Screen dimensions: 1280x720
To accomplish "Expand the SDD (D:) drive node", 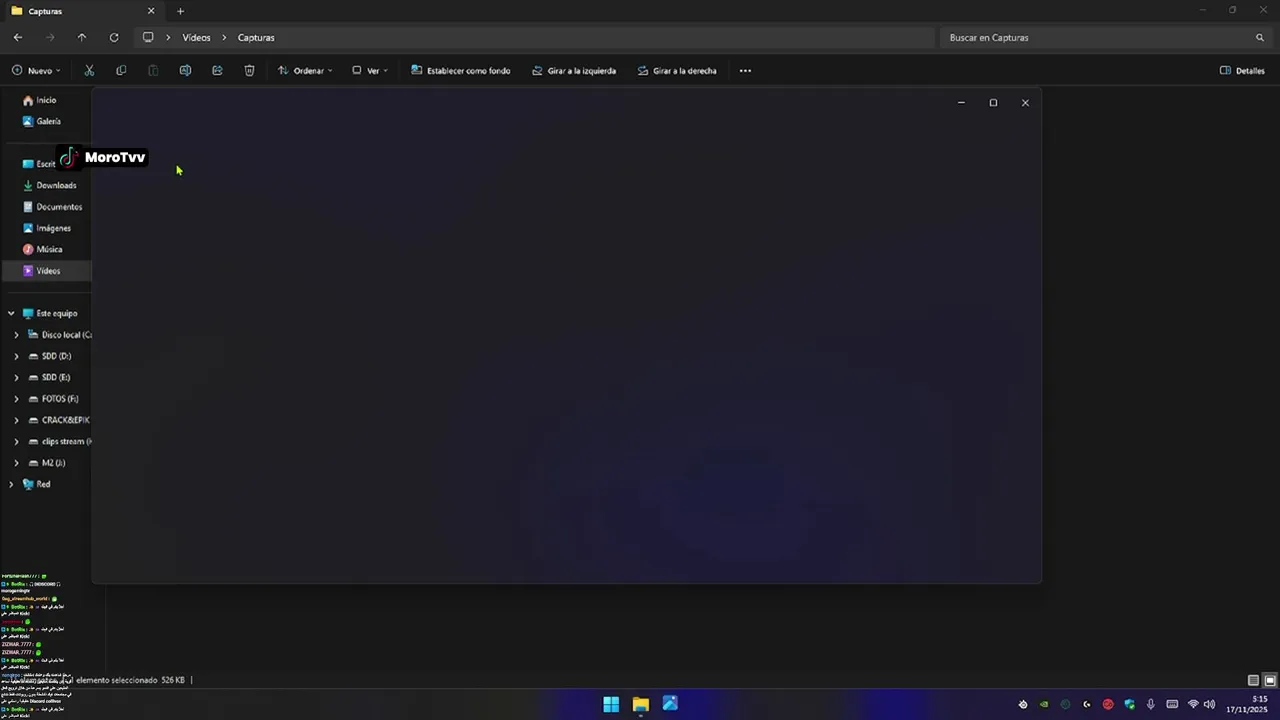I will [16, 356].
